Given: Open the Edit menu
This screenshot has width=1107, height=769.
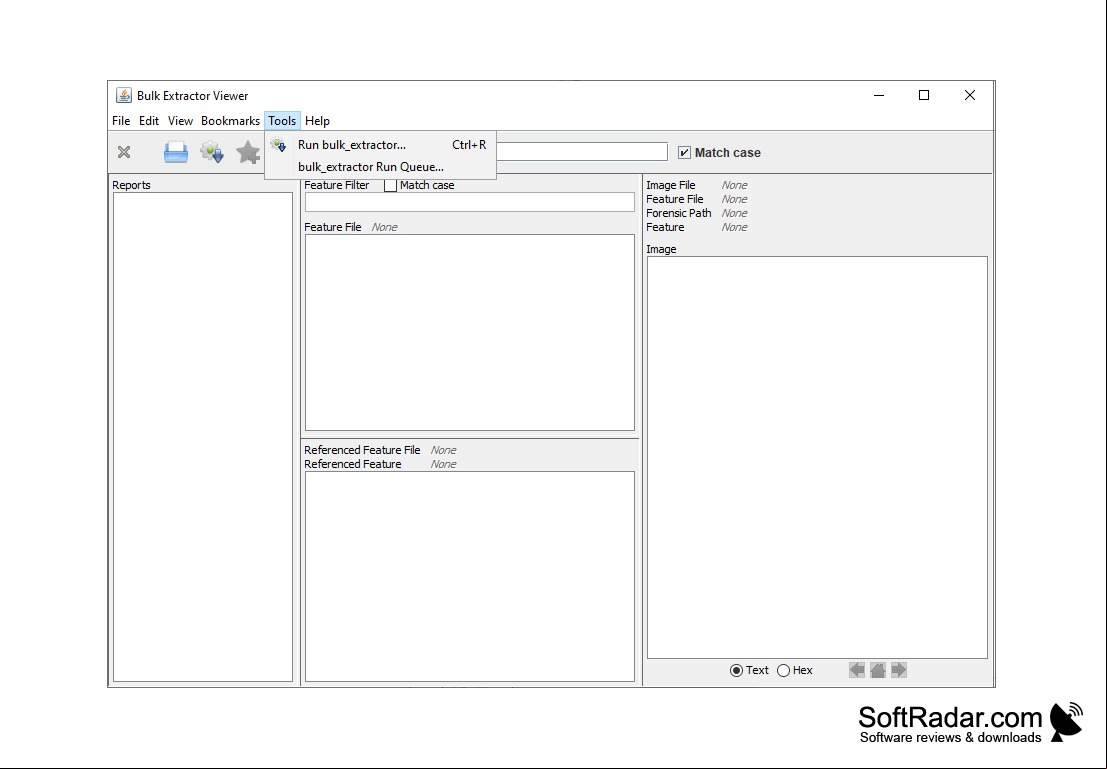Looking at the screenshot, I should click(x=149, y=121).
